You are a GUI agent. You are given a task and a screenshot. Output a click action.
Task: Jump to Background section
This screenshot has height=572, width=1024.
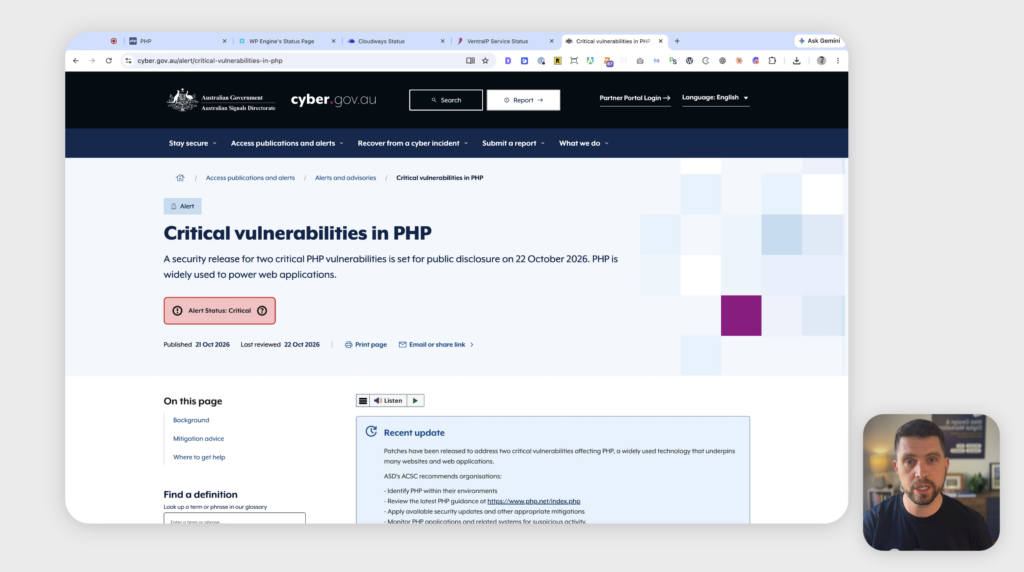pyautogui.click(x=191, y=420)
